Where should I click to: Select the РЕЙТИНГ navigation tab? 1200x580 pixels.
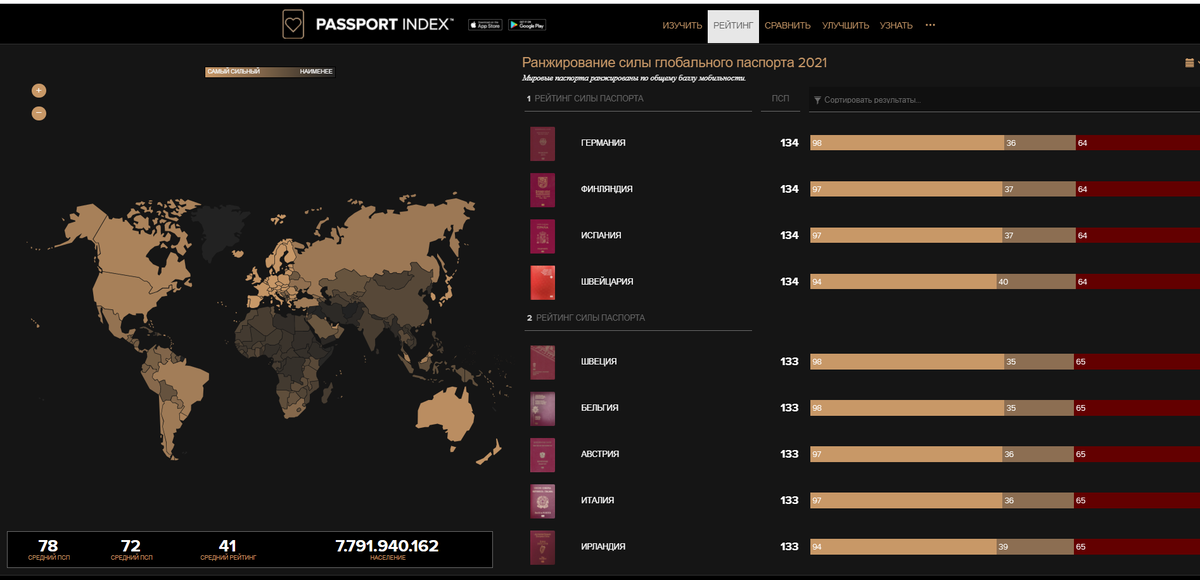coord(733,26)
